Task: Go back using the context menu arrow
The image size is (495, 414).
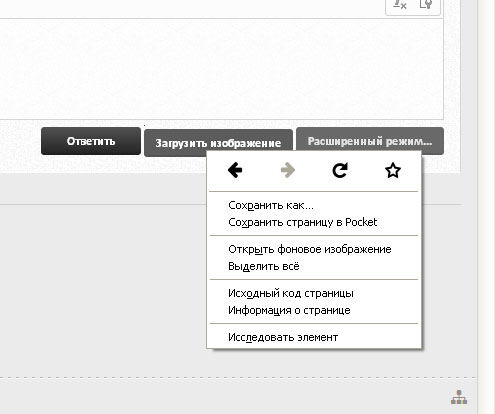Action: pos(235,170)
